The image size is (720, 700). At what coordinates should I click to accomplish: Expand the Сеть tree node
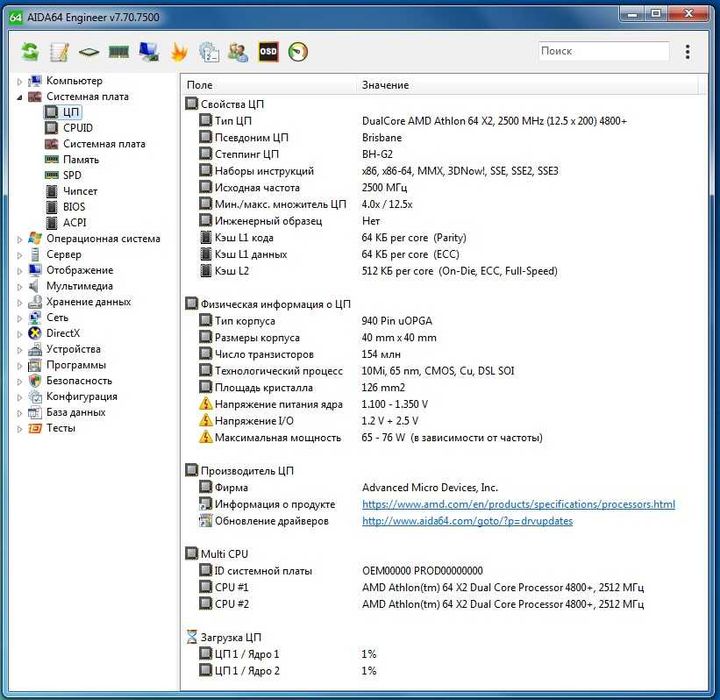point(19,318)
